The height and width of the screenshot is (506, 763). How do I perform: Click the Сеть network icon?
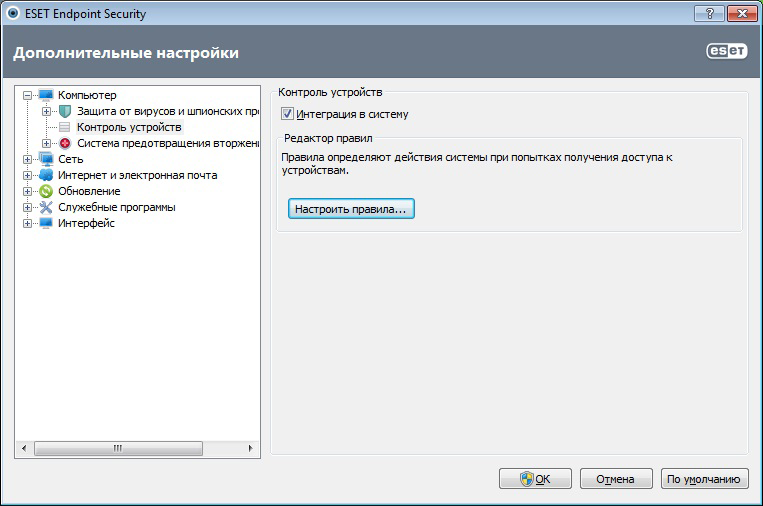click(46, 159)
